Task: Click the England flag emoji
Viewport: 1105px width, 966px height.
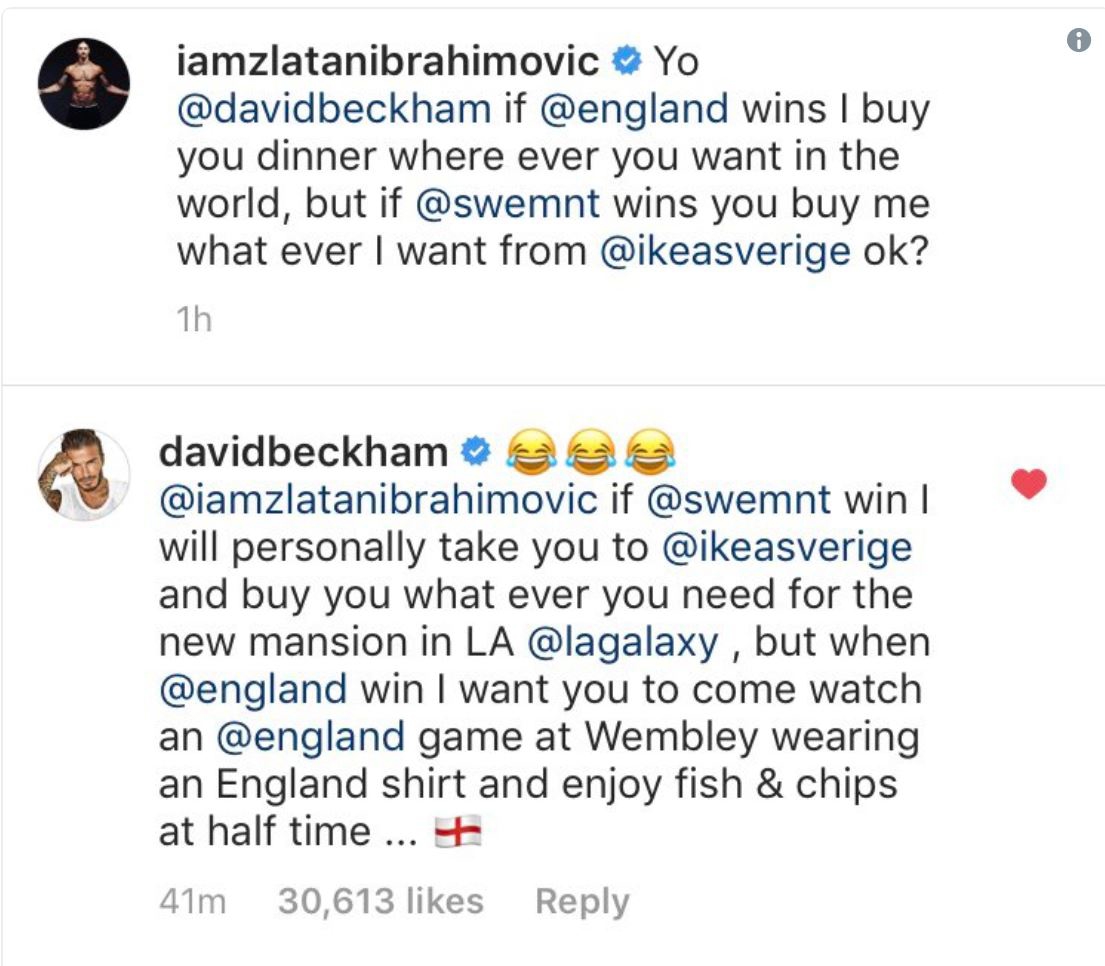Action: [x=458, y=833]
